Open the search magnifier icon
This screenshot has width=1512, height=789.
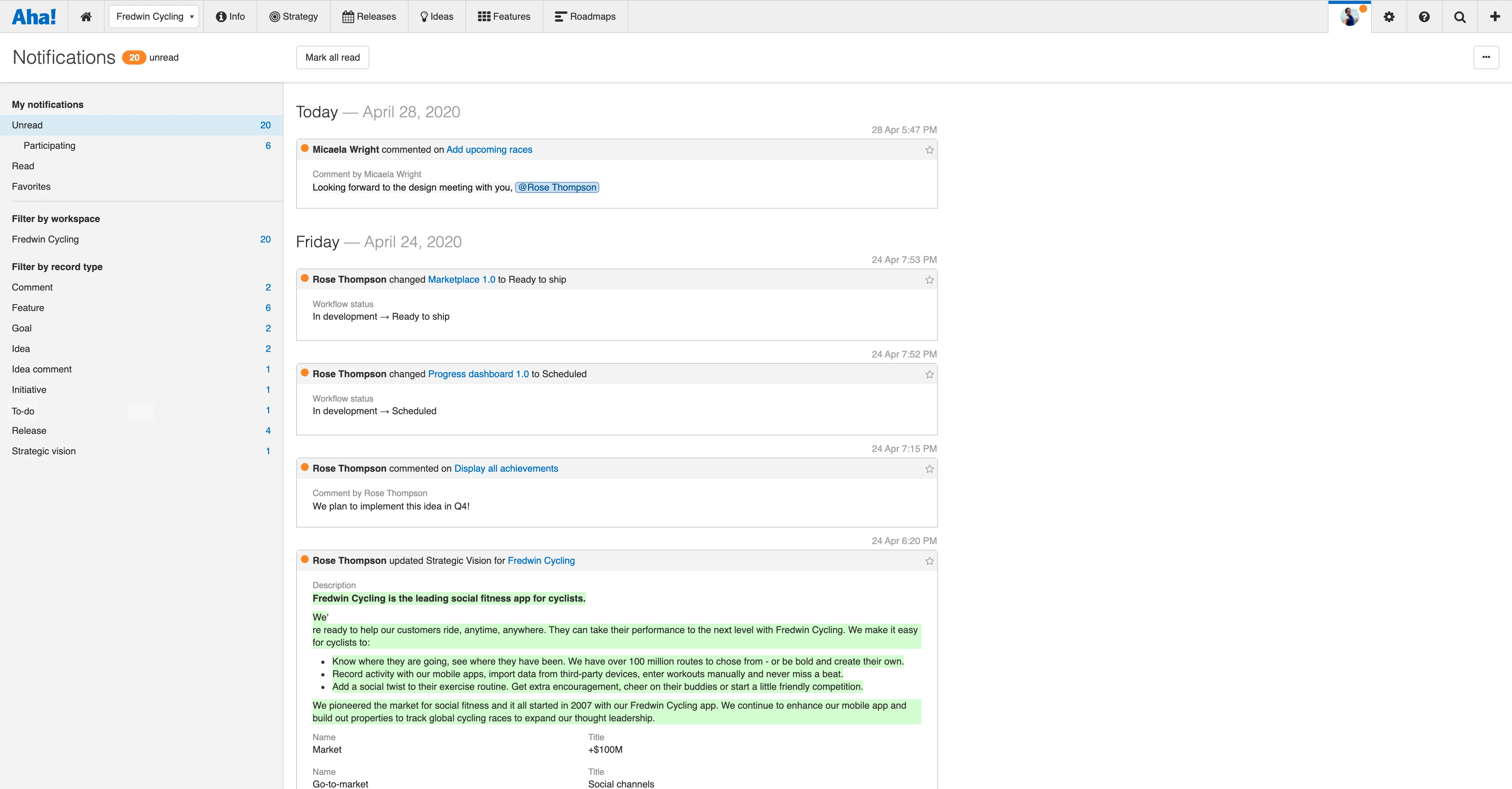1460,17
